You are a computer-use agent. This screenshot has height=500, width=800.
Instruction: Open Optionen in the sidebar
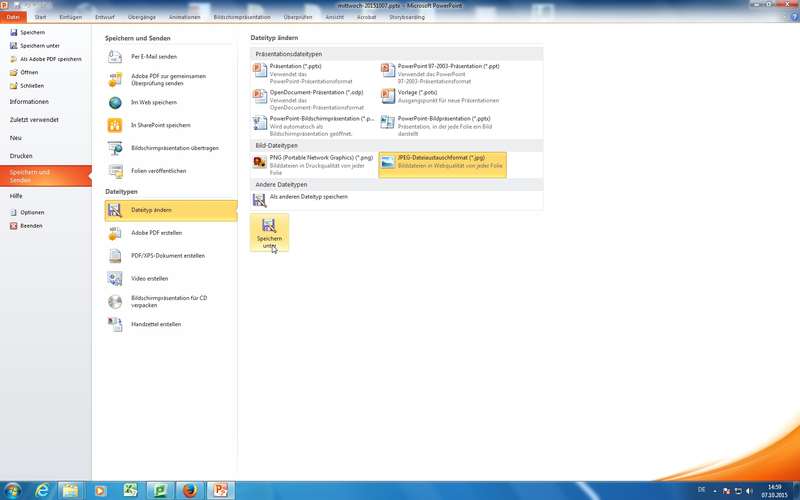coord(27,212)
